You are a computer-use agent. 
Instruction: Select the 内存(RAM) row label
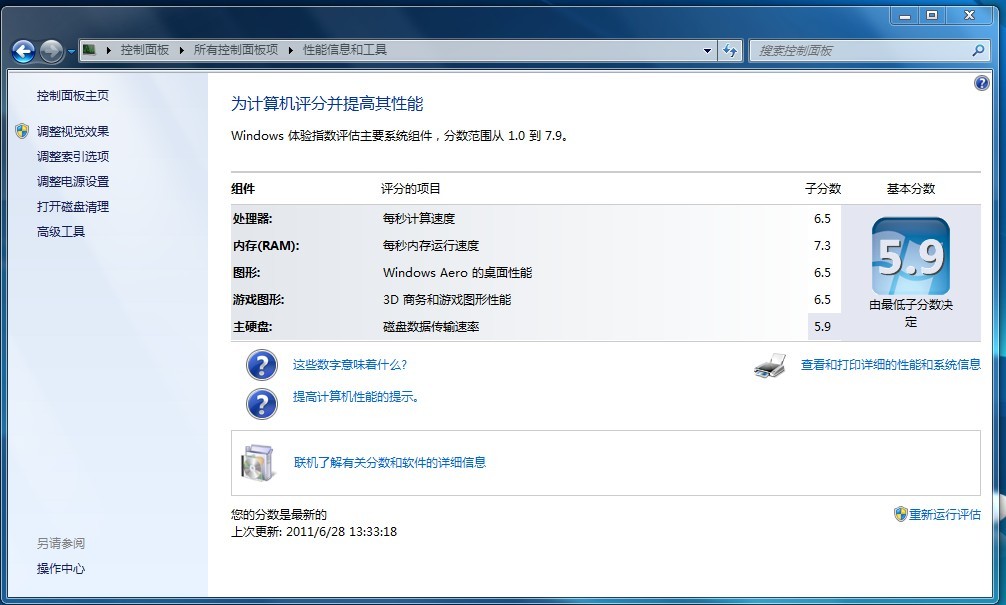(x=266, y=245)
